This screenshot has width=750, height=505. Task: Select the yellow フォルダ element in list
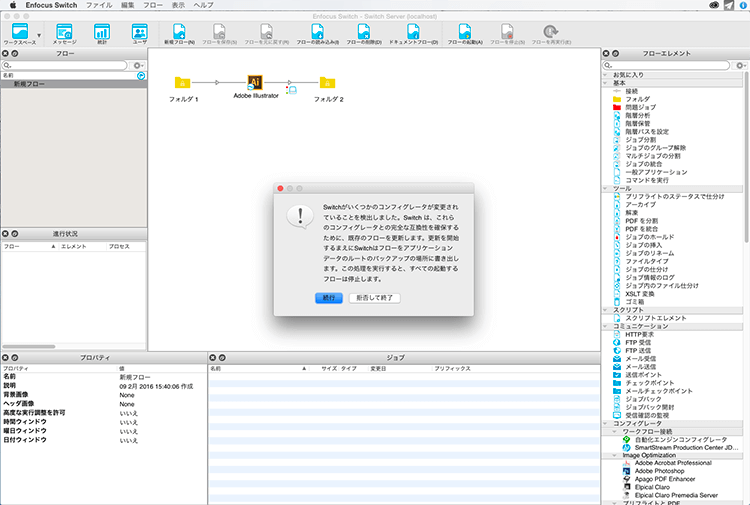631,99
